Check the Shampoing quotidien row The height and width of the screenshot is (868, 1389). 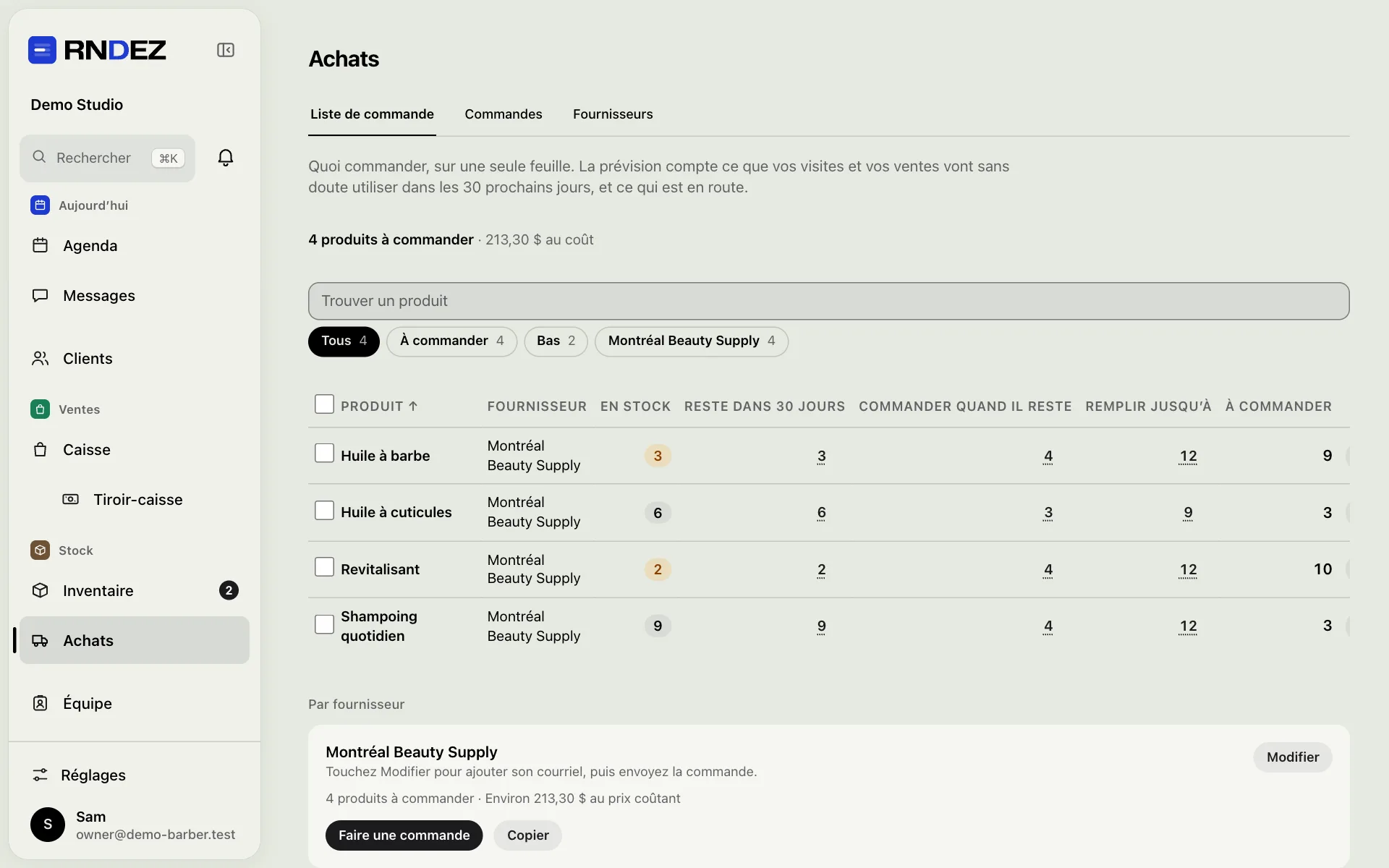click(324, 624)
